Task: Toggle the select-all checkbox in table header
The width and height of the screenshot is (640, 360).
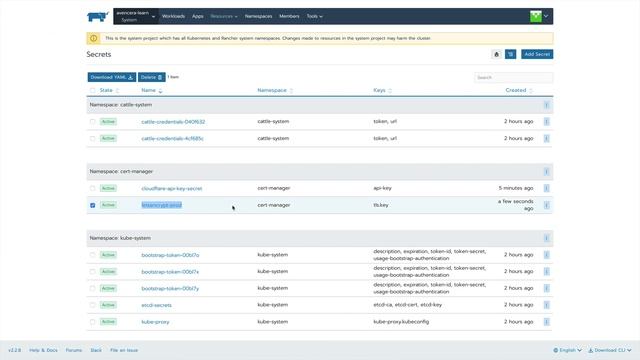Action: (93, 90)
